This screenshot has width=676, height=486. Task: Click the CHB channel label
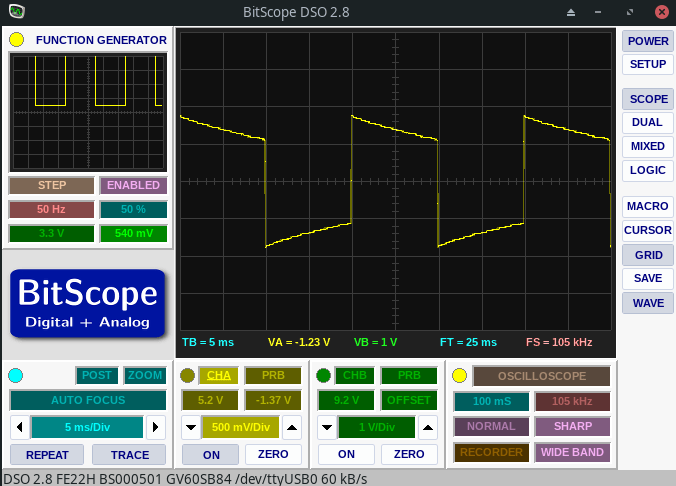coord(354,375)
